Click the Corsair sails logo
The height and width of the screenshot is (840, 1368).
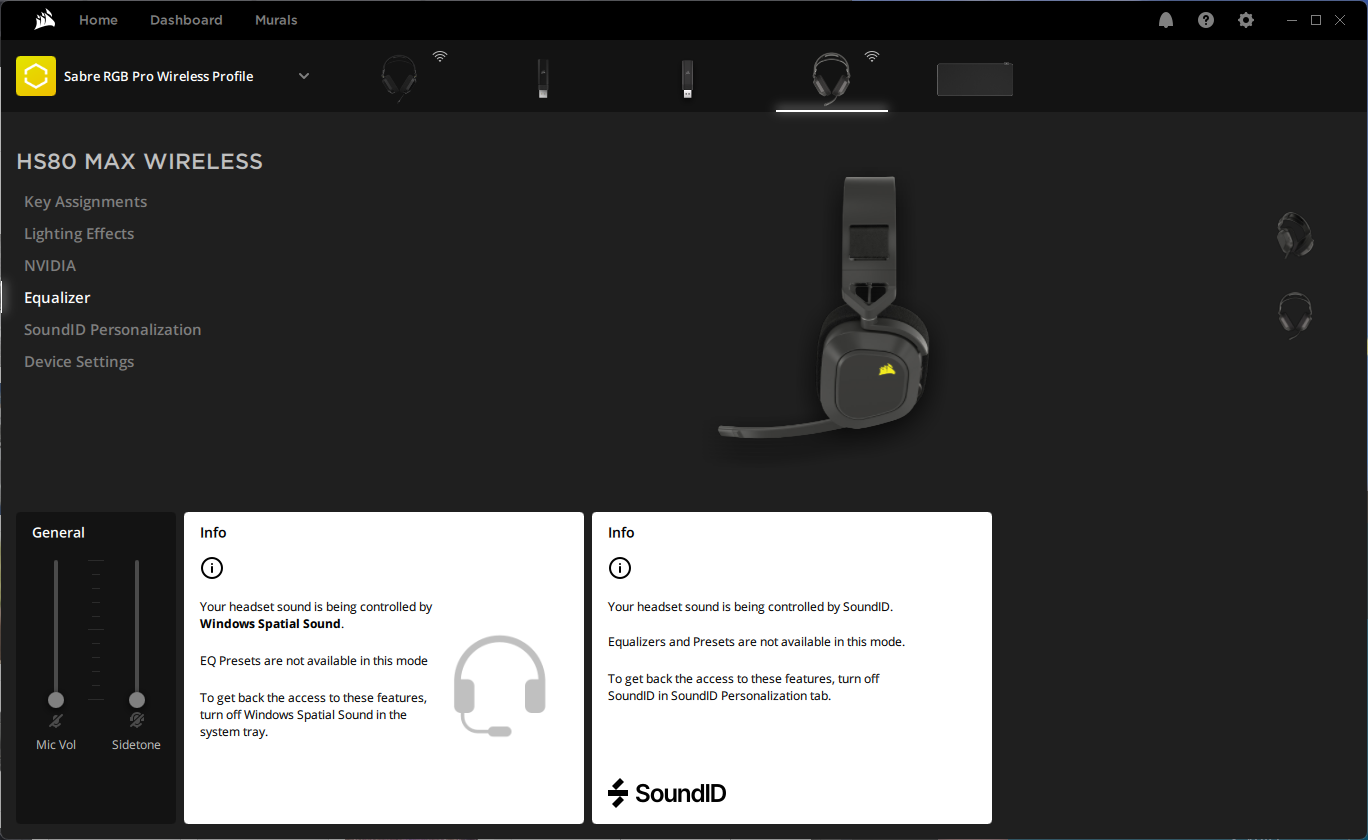point(44,20)
